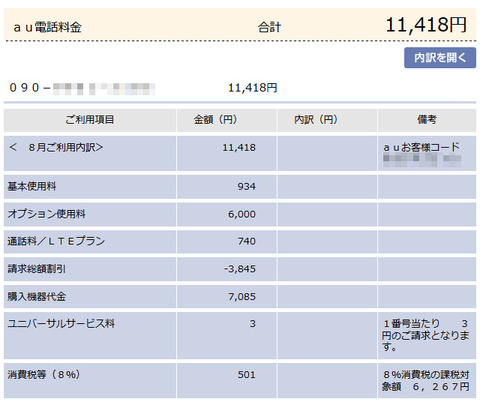480x405 pixels.
Task: Select the 通話料/LTEプラン row
Action: click(240, 241)
